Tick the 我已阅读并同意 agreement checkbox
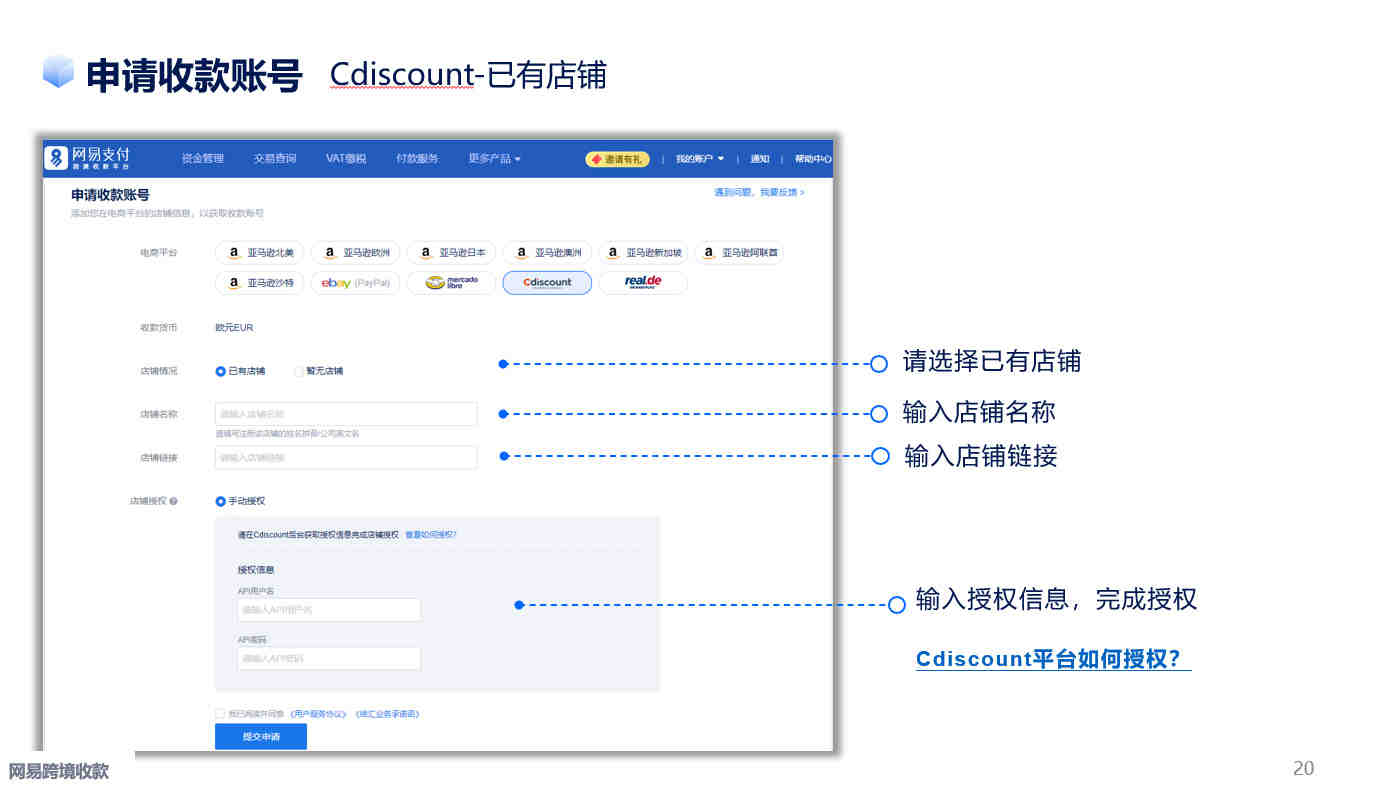1378x788 pixels. pos(220,714)
